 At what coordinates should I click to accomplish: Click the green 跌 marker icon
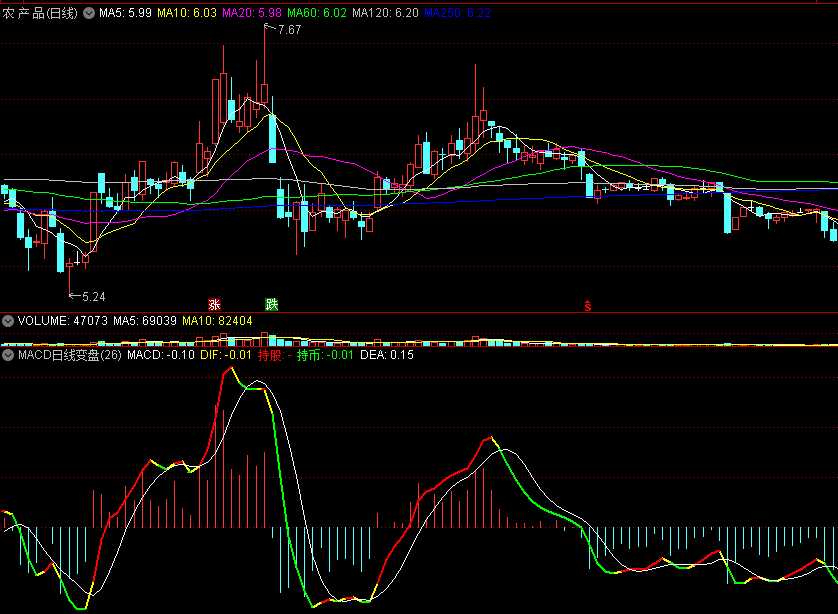(271, 305)
